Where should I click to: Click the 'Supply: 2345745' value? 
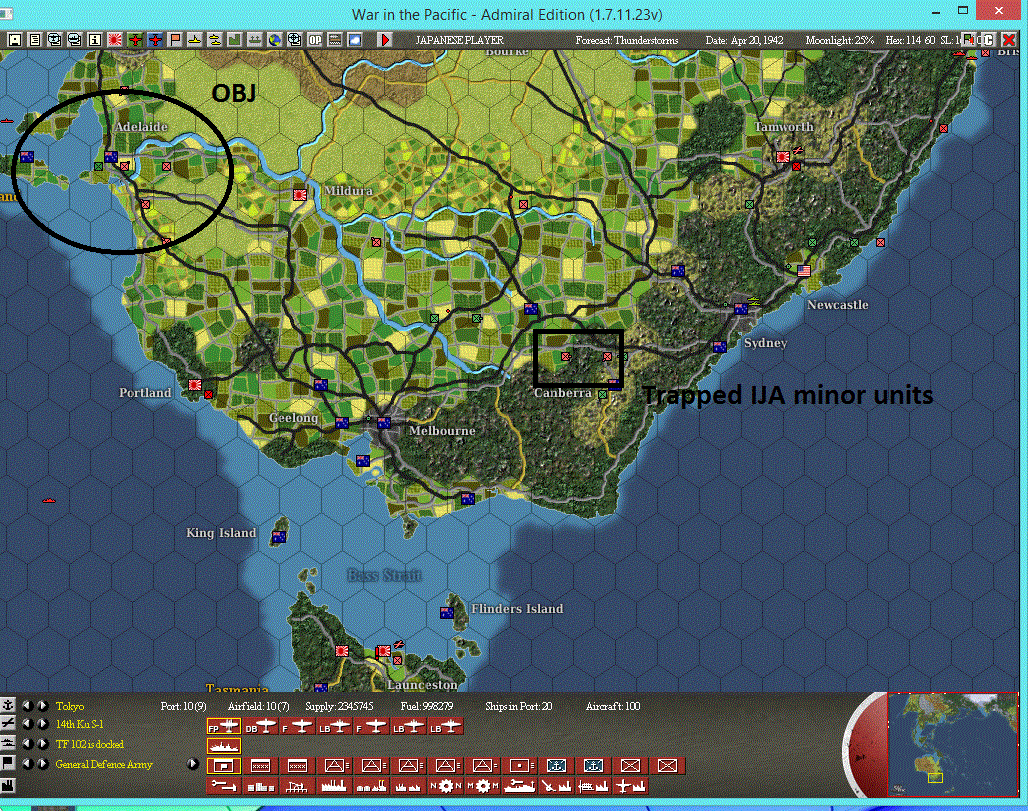(x=339, y=706)
